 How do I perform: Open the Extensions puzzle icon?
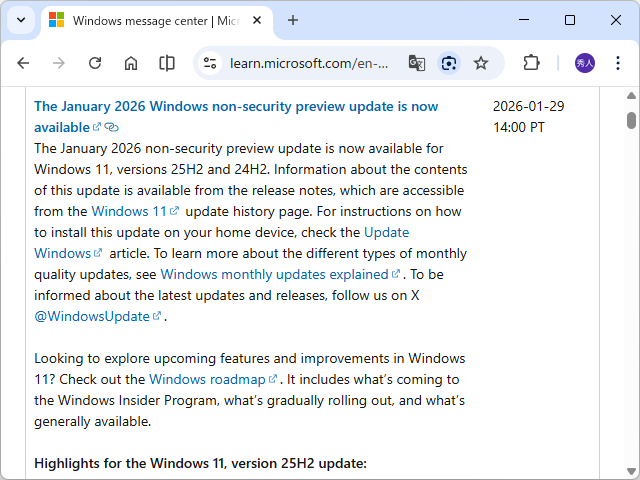(532, 63)
